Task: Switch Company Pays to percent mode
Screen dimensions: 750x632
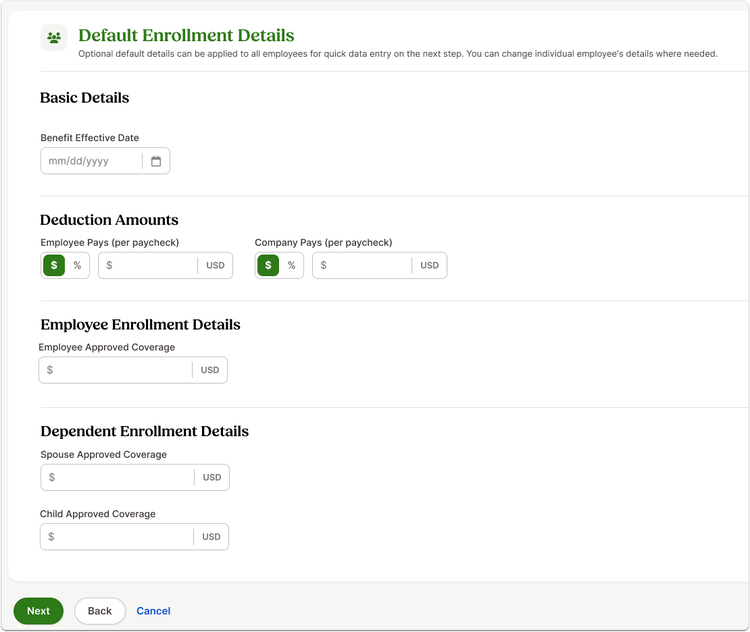Action: point(291,266)
